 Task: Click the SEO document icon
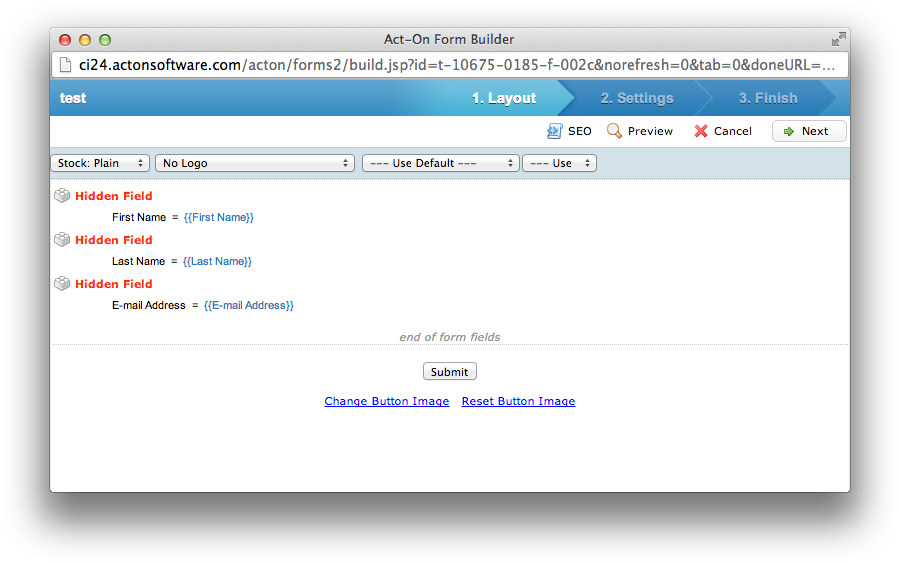[554, 131]
